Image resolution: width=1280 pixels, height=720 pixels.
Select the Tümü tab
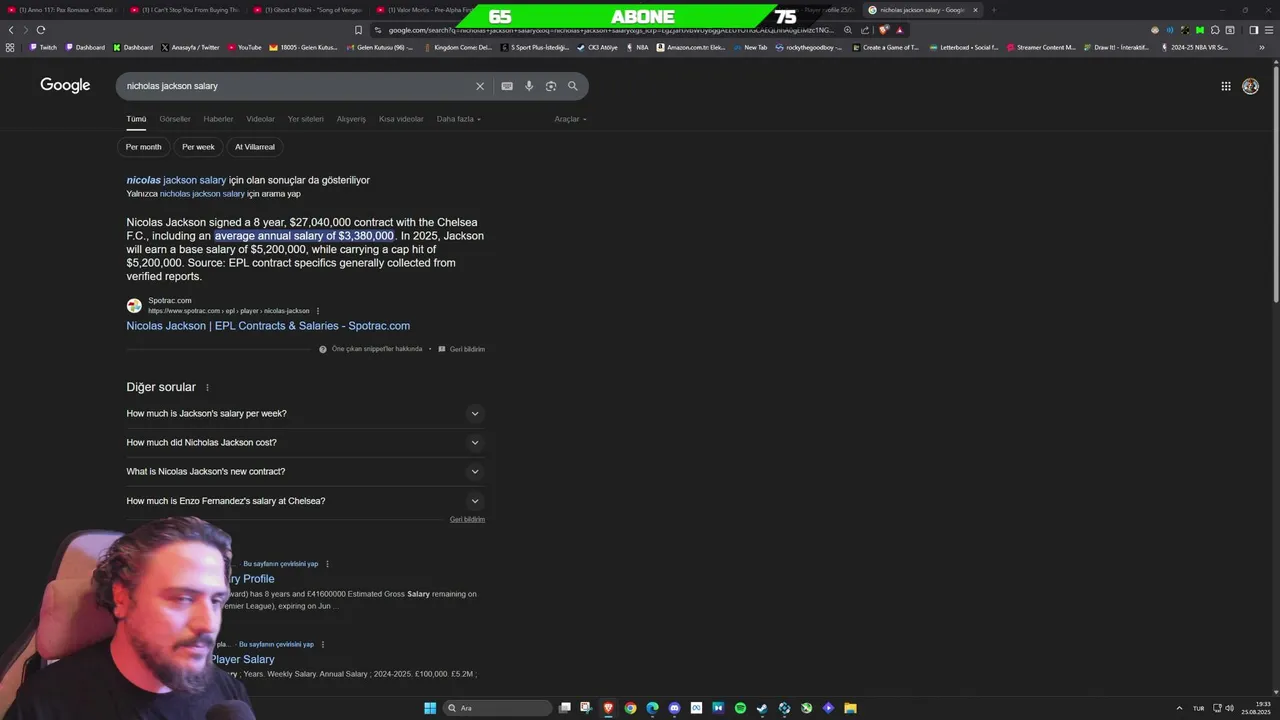(x=136, y=119)
